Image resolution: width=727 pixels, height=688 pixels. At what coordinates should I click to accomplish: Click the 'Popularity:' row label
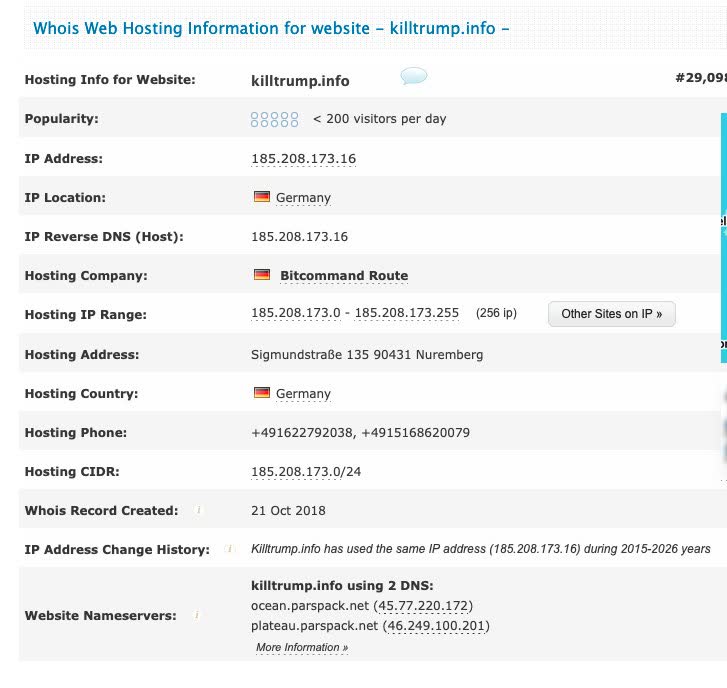coord(62,119)
